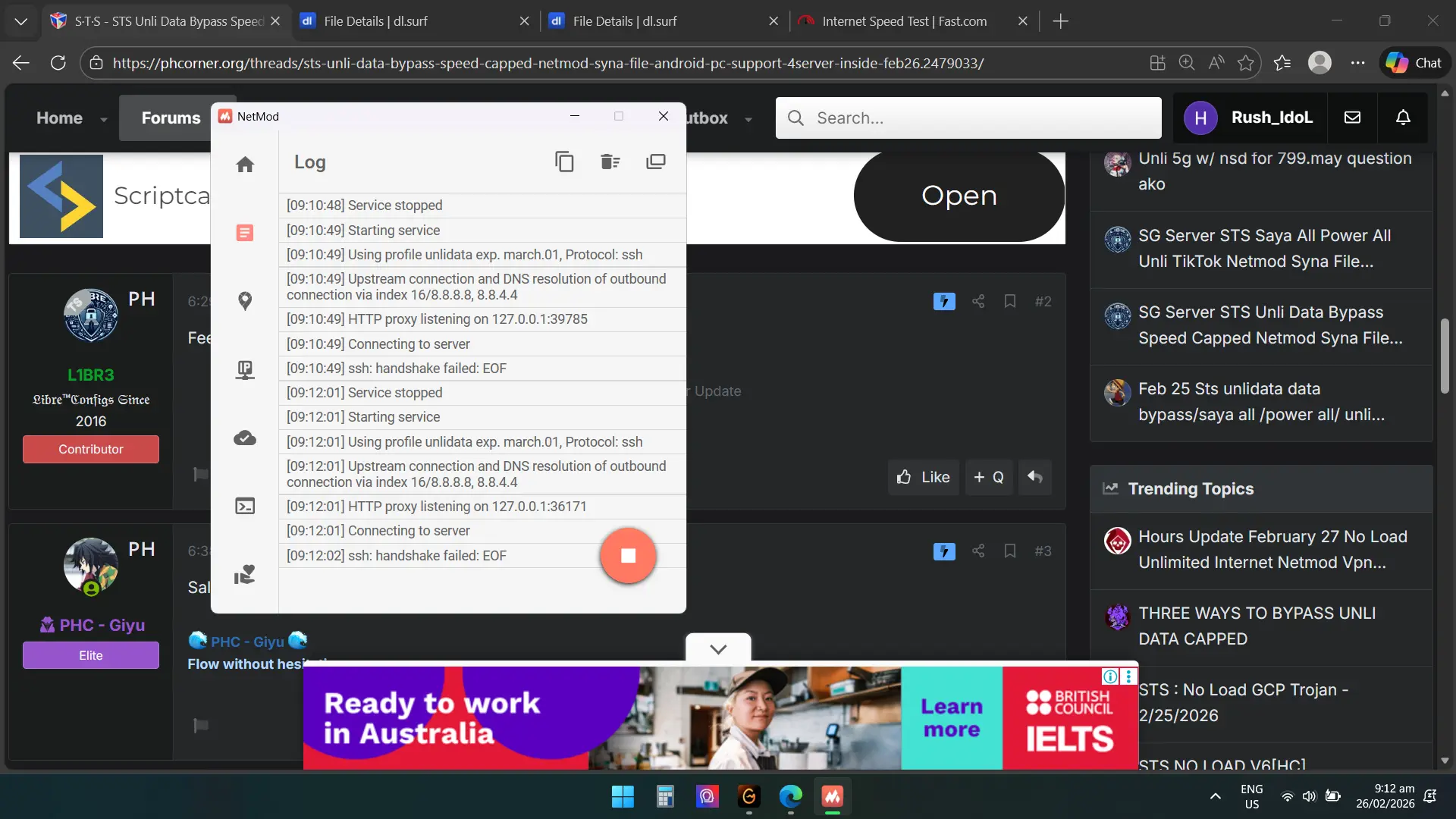Expand Chatbox menu dropdown arrow
Image resolution: width=1456 pixels, height=819 pixels.
(x=748, y=120)
